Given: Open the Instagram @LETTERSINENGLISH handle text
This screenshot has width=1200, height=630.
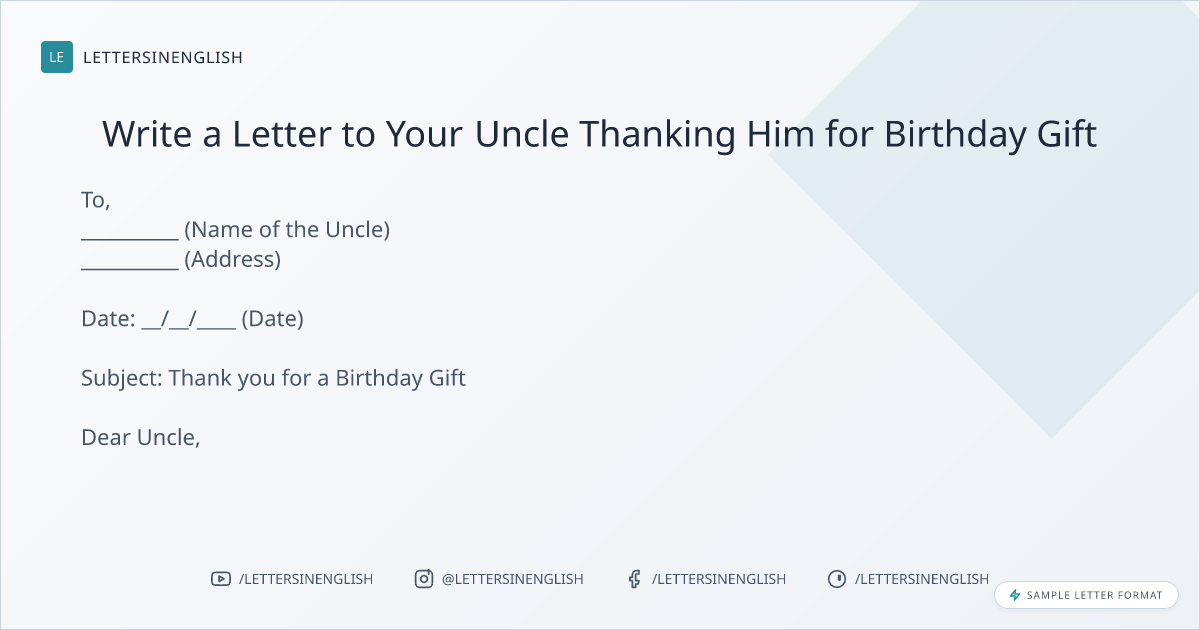Looking at the screenshot, I should 512,579.
